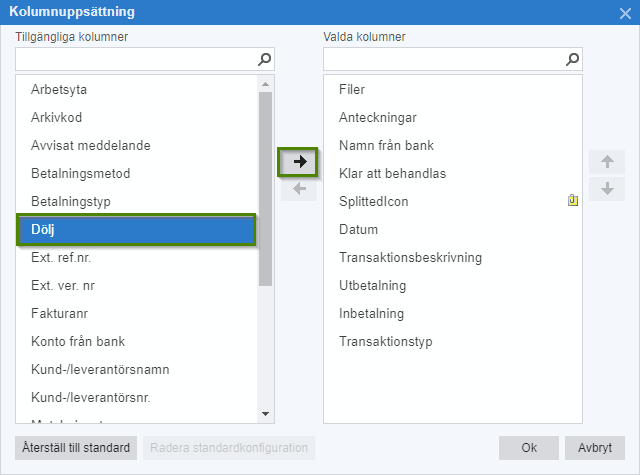Select Betalningsmetod in available columns
The width and height of the screenshot is (640, 475).
point(80,174)
